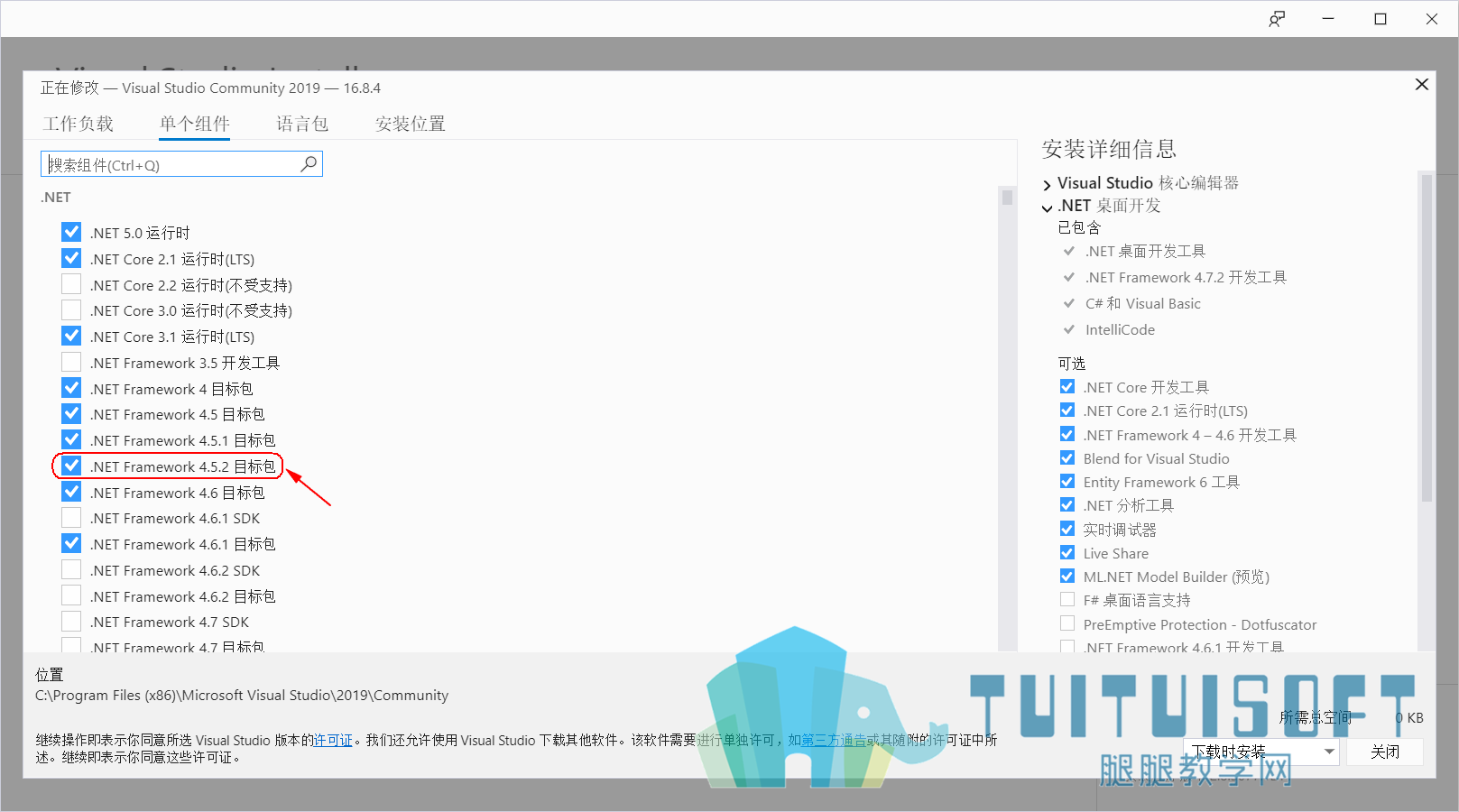This screenshot has width=1459, height=812.
Task: Uncheck Blend for Visual Studio option
Action: (1067, 458)
